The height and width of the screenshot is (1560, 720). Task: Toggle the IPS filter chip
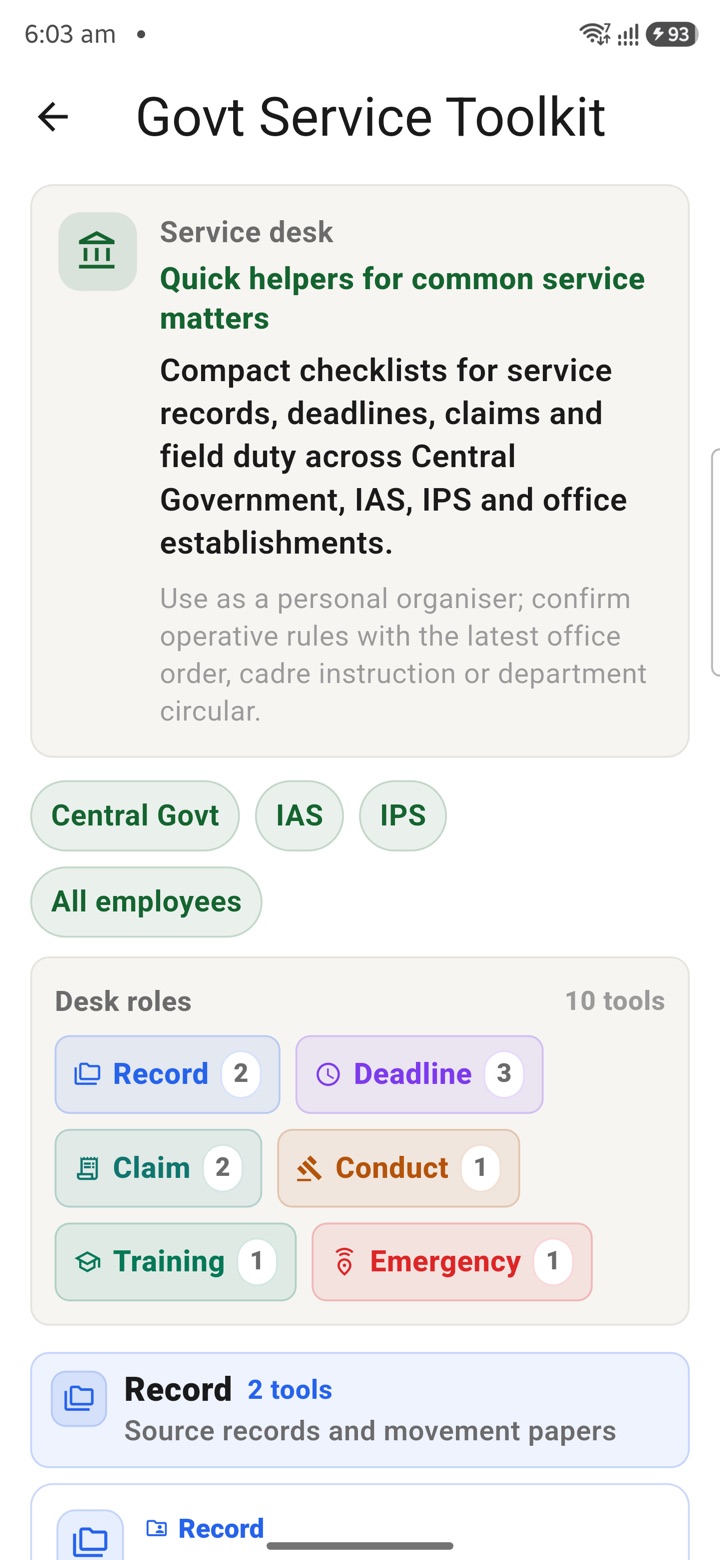pyautogui.click(x=403, y=815)
